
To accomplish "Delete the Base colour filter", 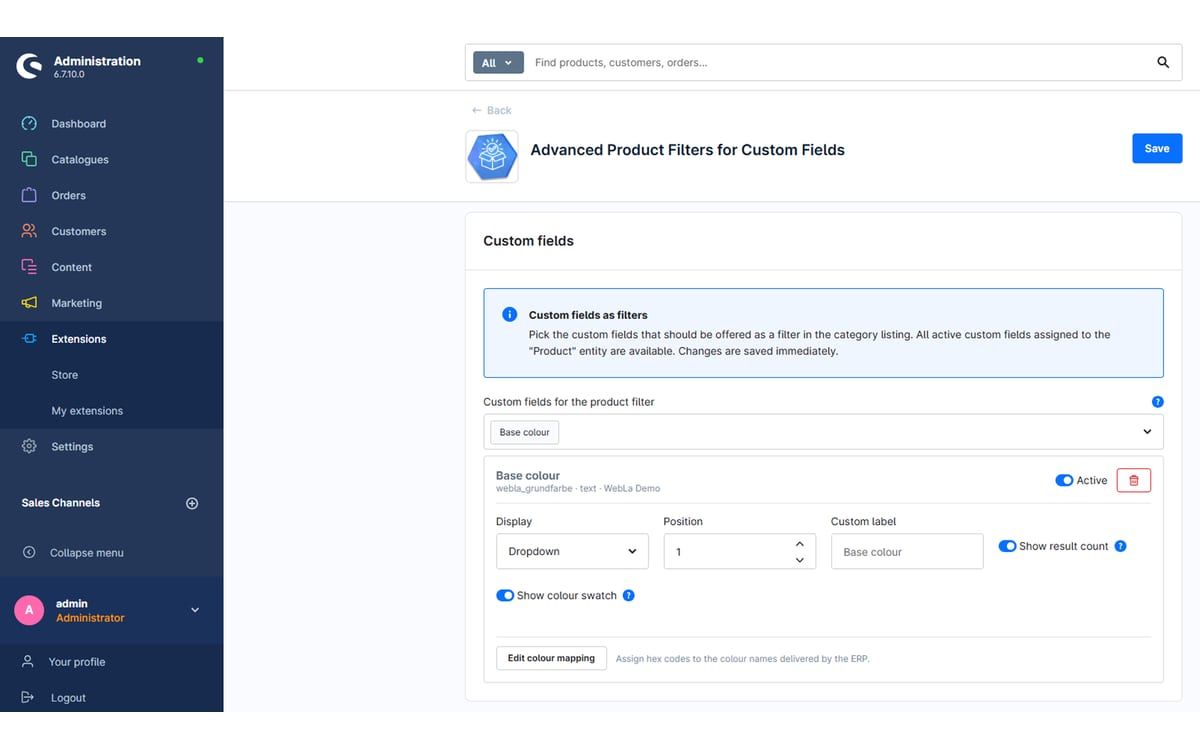I will (1133, 480).
